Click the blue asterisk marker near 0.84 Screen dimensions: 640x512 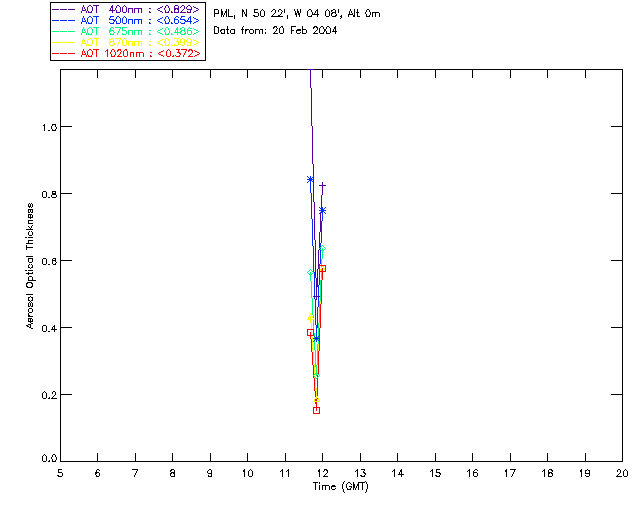[310, 179]
